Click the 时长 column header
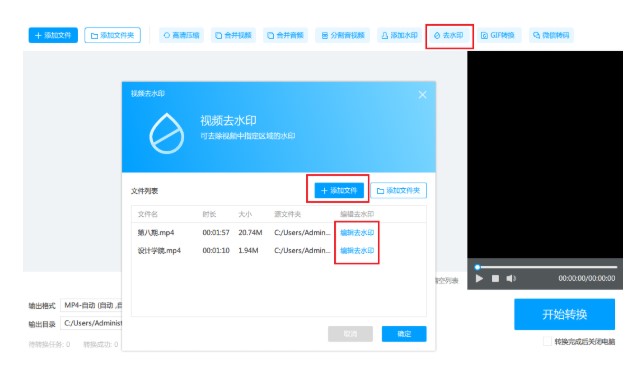 pos(209,214)
